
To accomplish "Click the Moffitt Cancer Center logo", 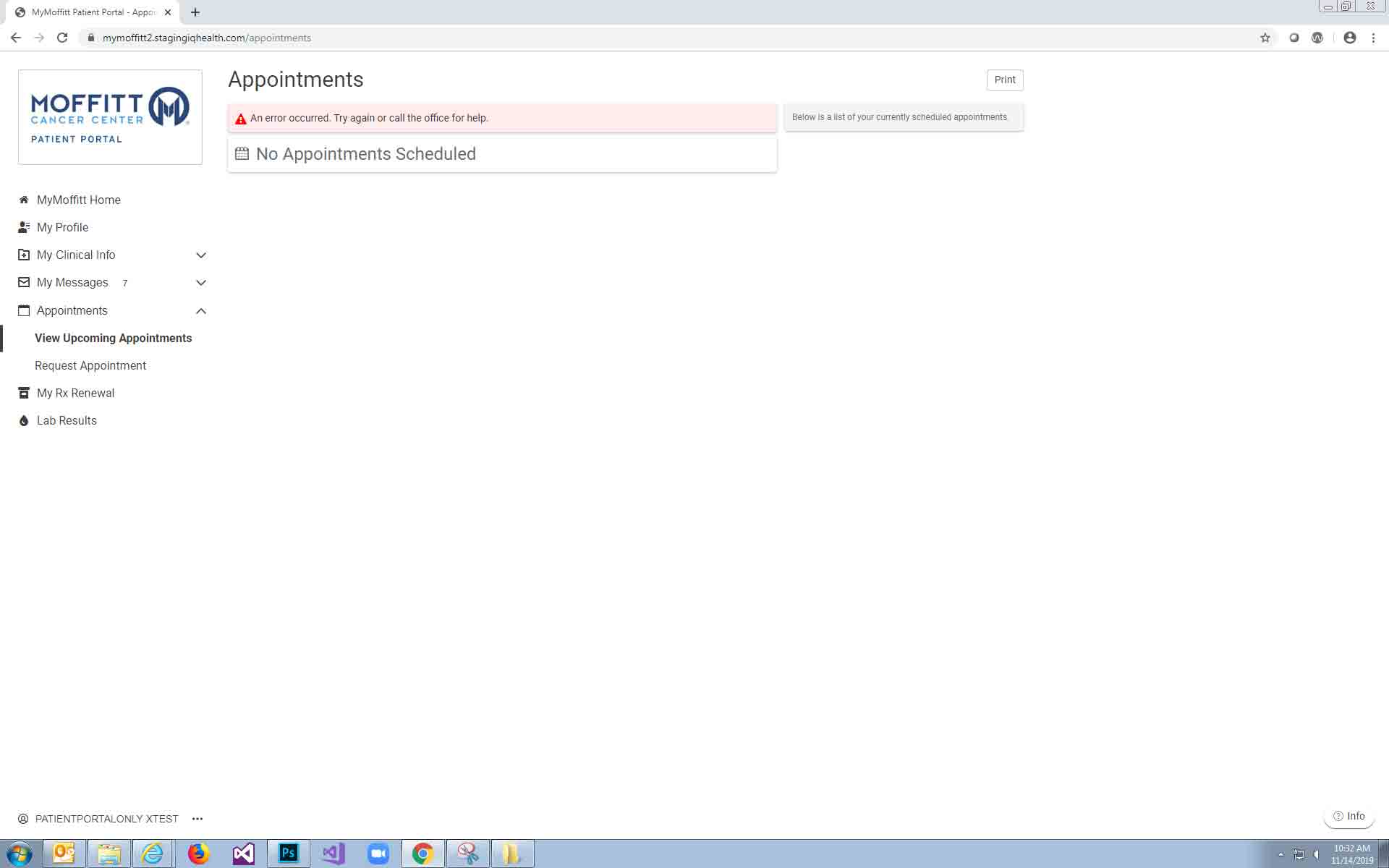I will [110, 116].
